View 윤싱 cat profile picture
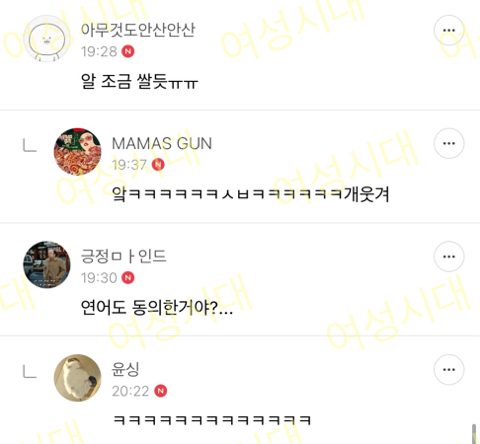480x444 pixels. pos(77,378)
